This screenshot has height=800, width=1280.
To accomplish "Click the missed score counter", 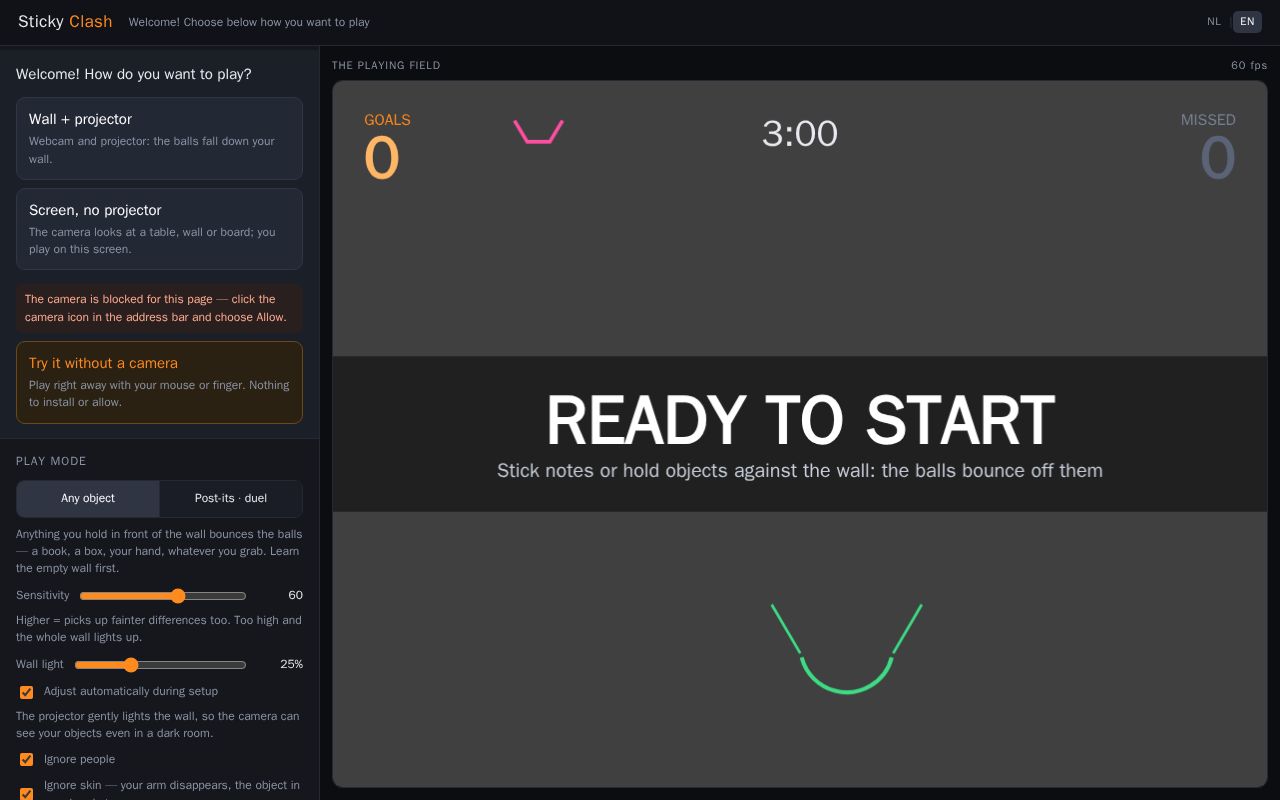I will click(x=1217, y=158).
